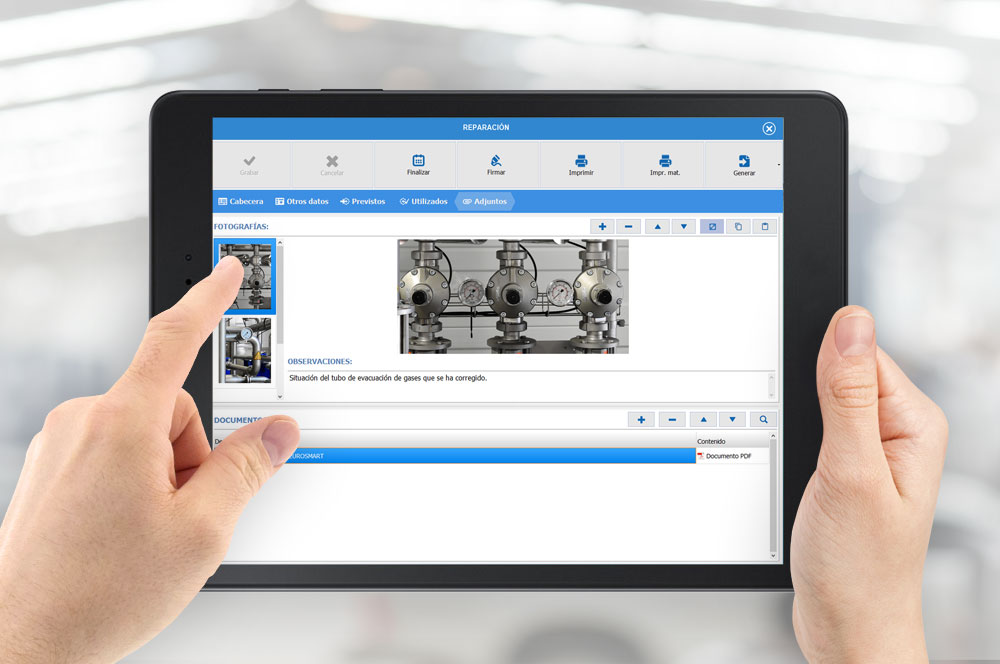Click the Finalizar calendar icon
This screenshot has width=1000, height=664.
418,160
